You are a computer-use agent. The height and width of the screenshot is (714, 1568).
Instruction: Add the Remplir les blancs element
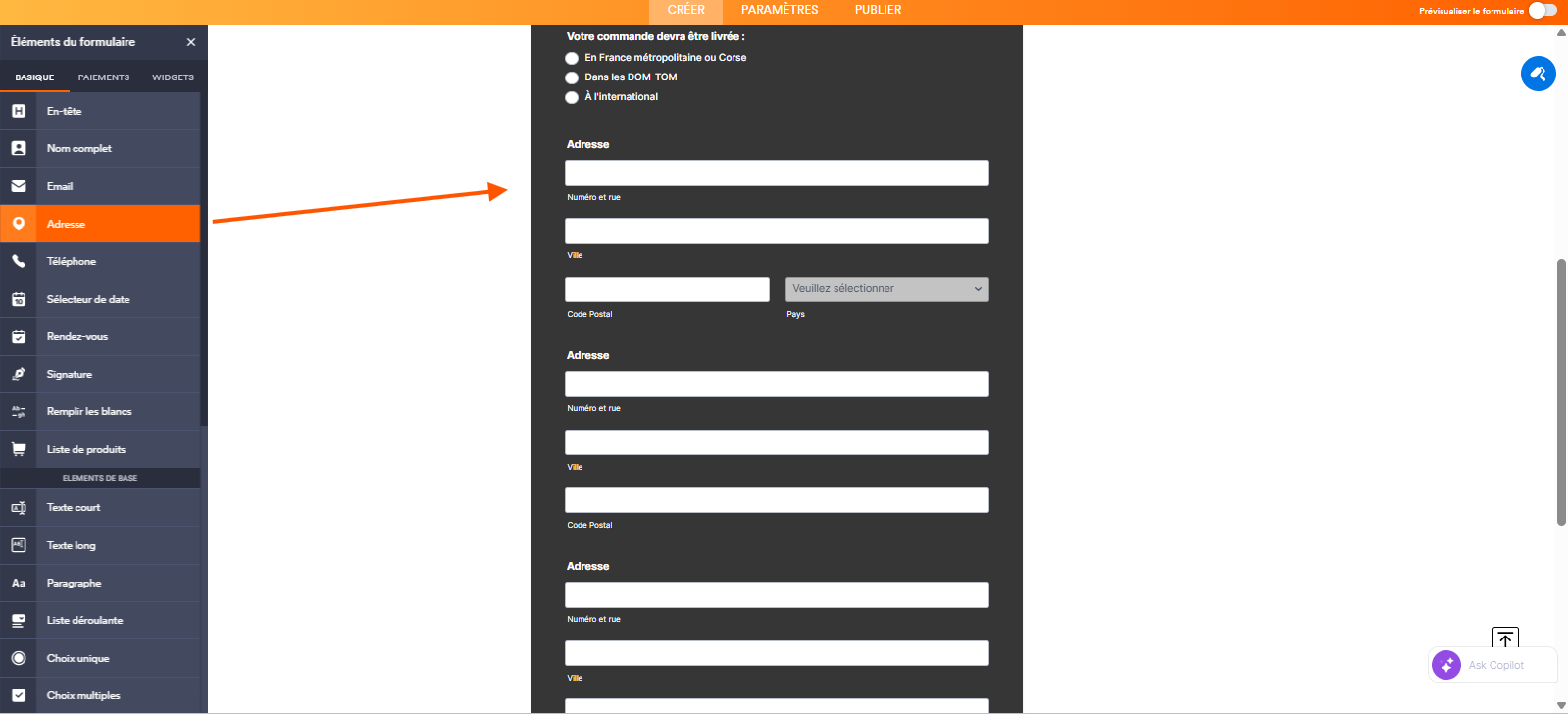point(100,411)
